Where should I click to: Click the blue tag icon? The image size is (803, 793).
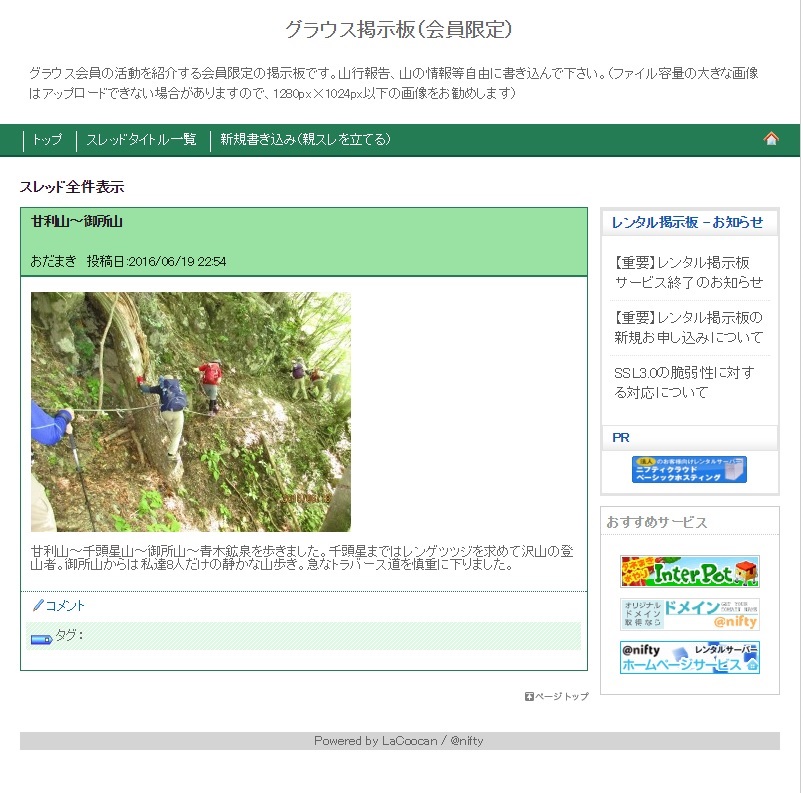(x=41, y=639)
